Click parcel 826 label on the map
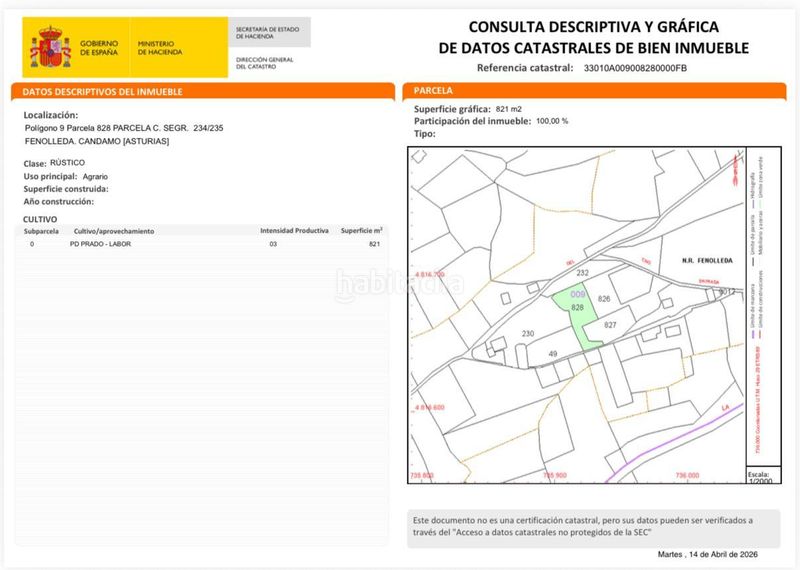Image resolution: width=800 pixels, height=570 pixels. click(x=604, y=299)
